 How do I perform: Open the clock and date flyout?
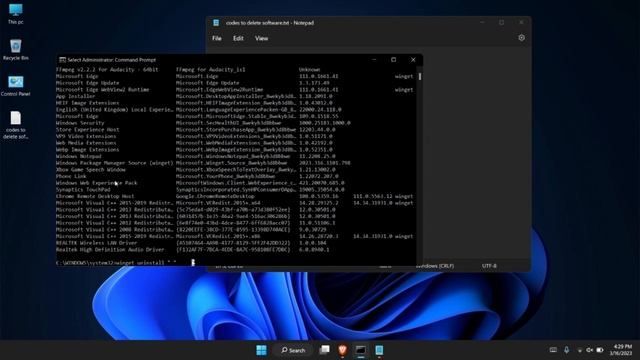[622, 350]
